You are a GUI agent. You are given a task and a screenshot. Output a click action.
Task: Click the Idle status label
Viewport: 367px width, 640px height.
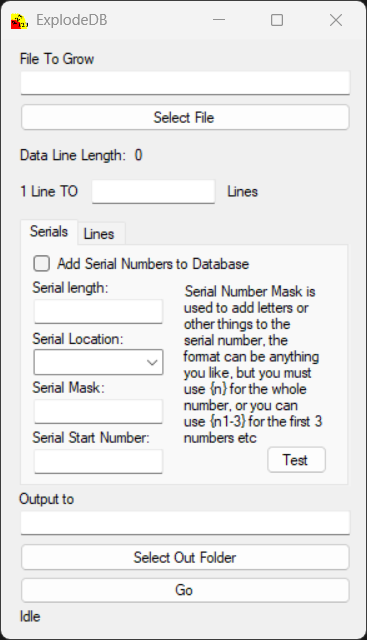[30, 616]
